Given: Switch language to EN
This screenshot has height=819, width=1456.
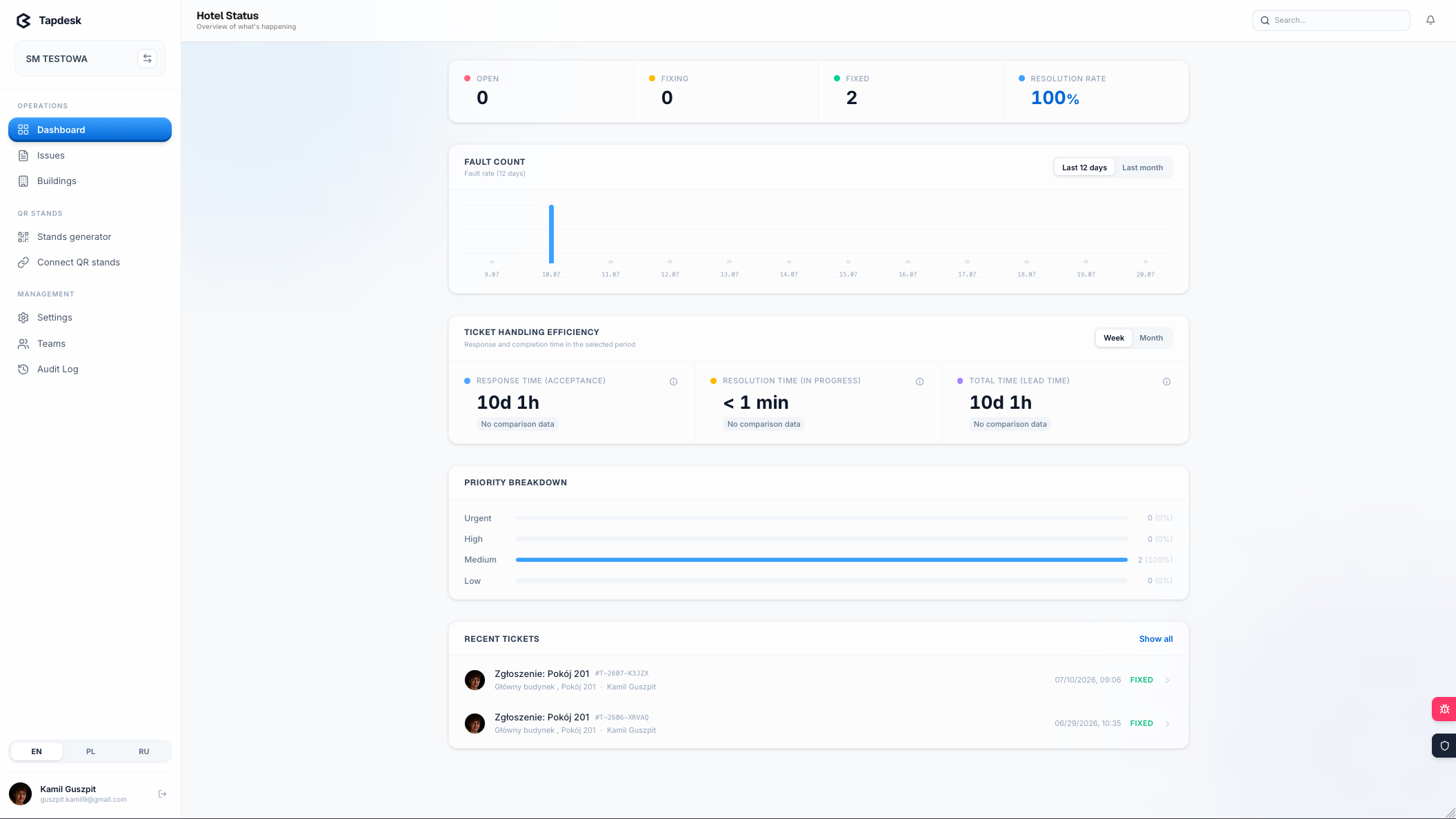Looking at the screenshot, I should click(37, 751).
